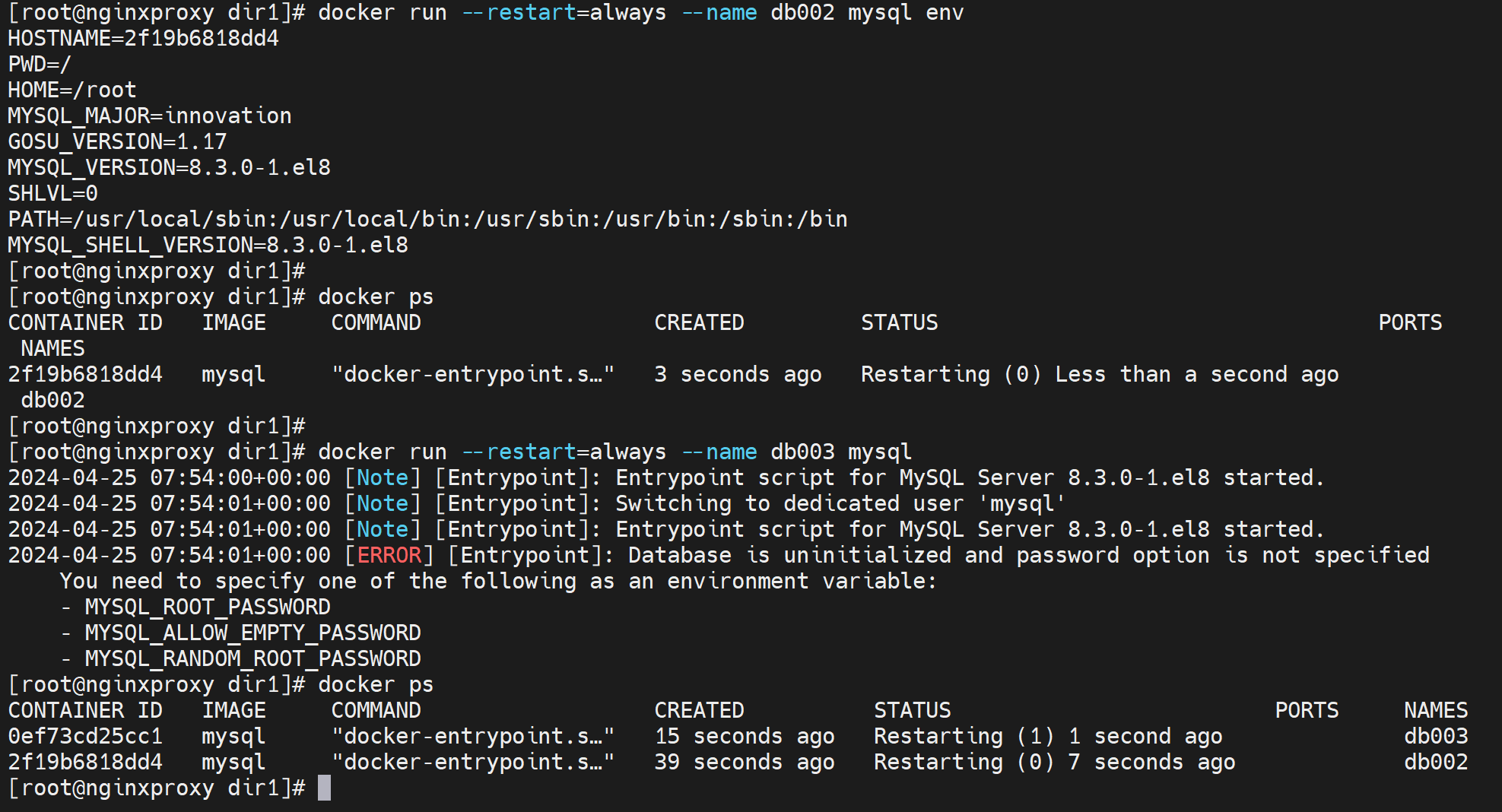Click the SHLVL=0 line
This screenshot has width=1502, height=812.
[x=53, y=194]
